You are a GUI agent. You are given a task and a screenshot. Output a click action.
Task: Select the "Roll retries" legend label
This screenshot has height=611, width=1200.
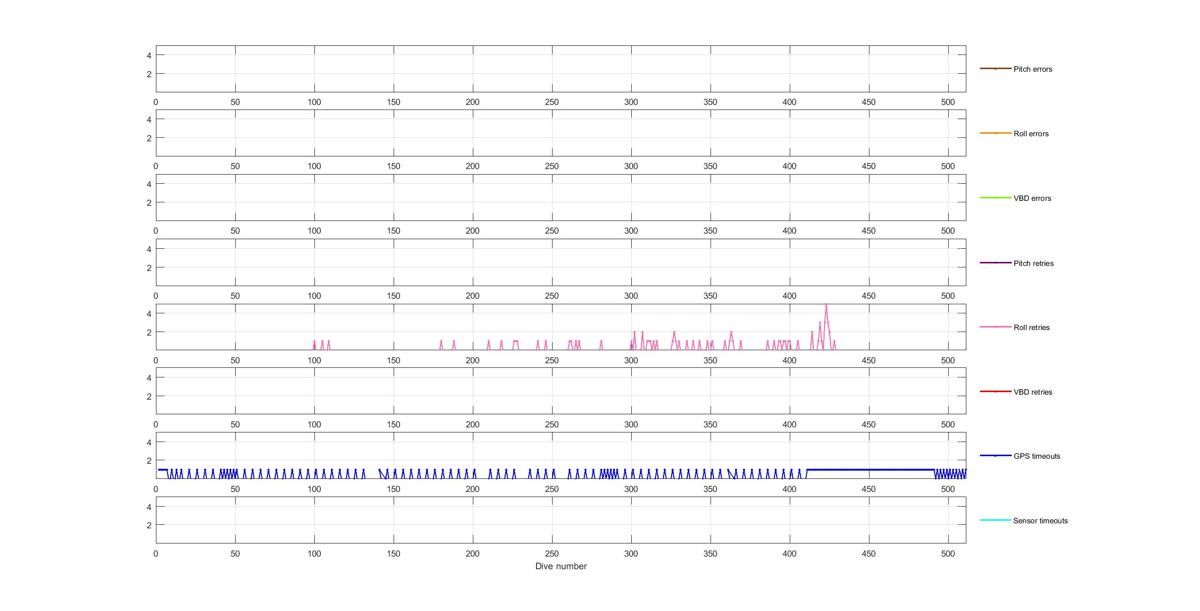click(x=1031, y=327)
